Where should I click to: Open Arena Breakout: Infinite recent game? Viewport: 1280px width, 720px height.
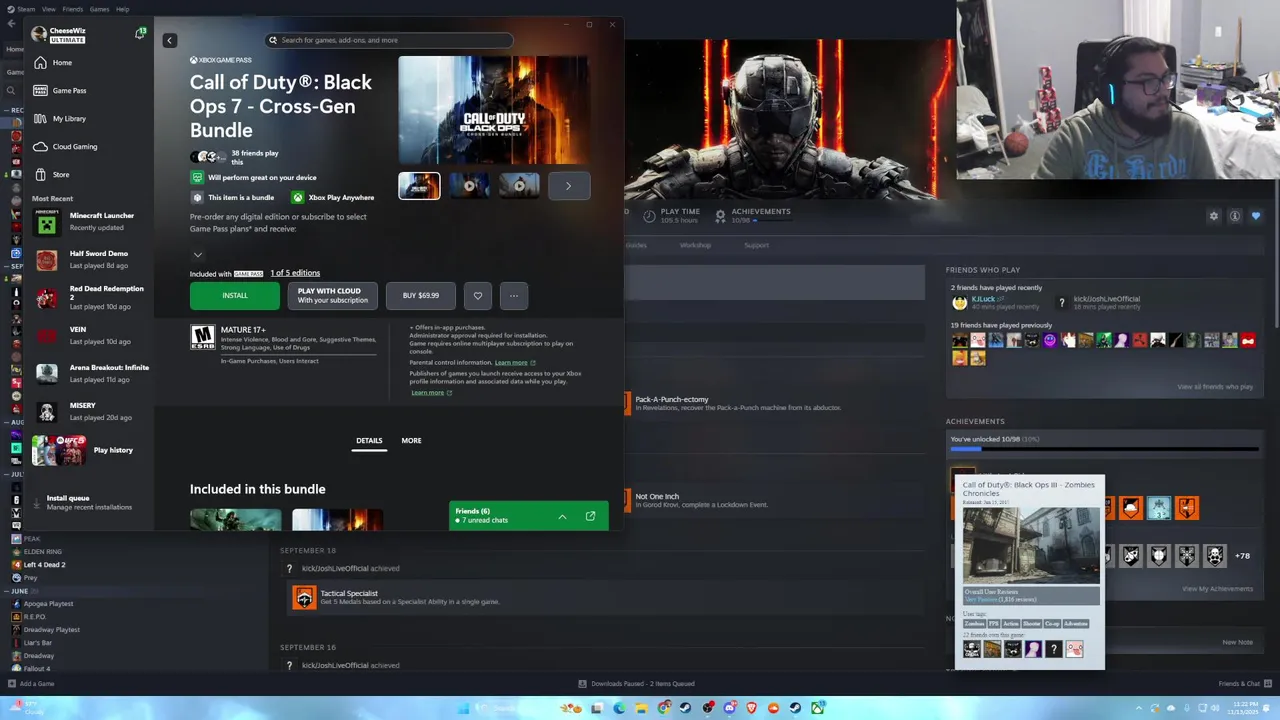pyautogui.click(x=92, y=373)
